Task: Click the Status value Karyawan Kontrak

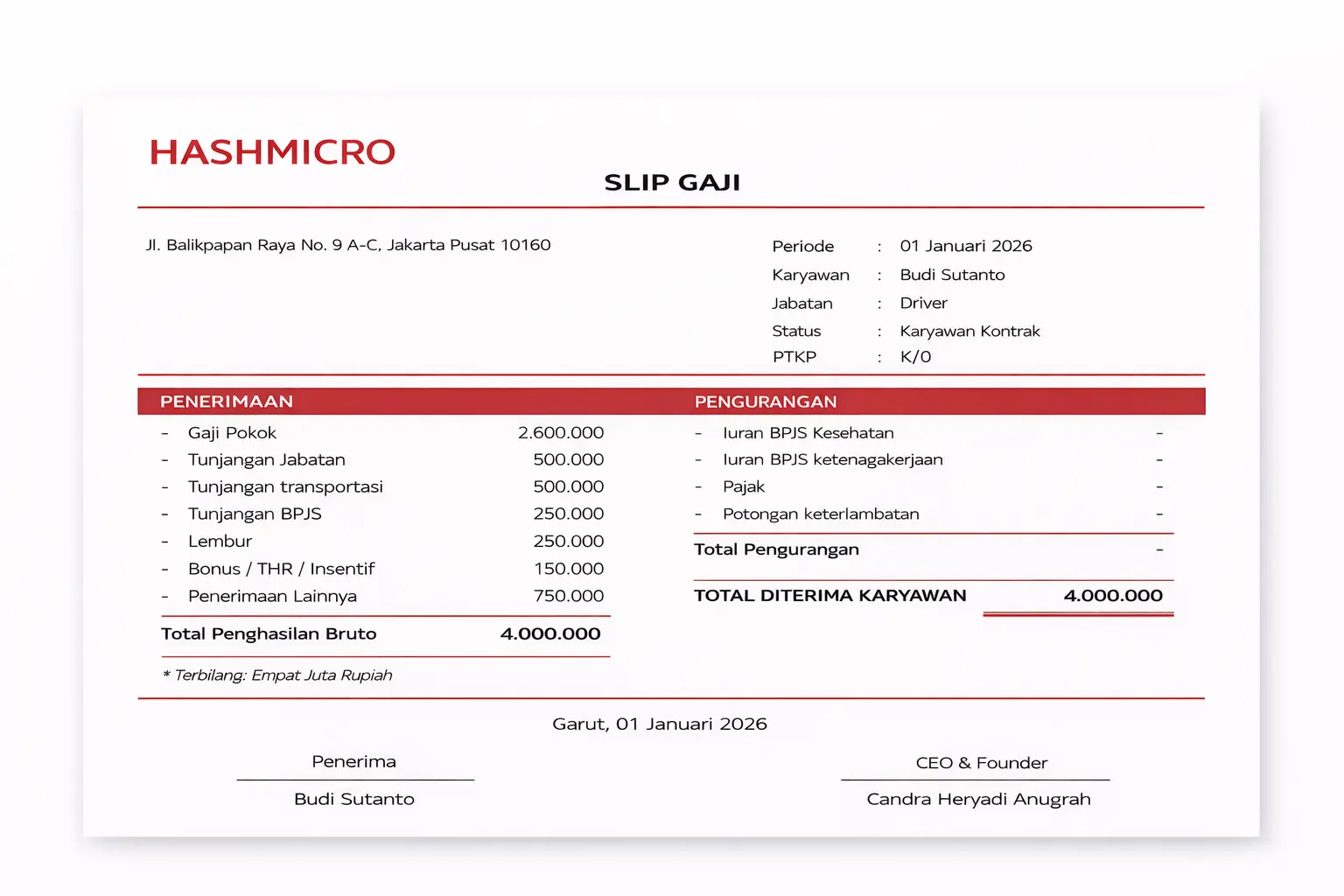Action: [x=969, y=331]
